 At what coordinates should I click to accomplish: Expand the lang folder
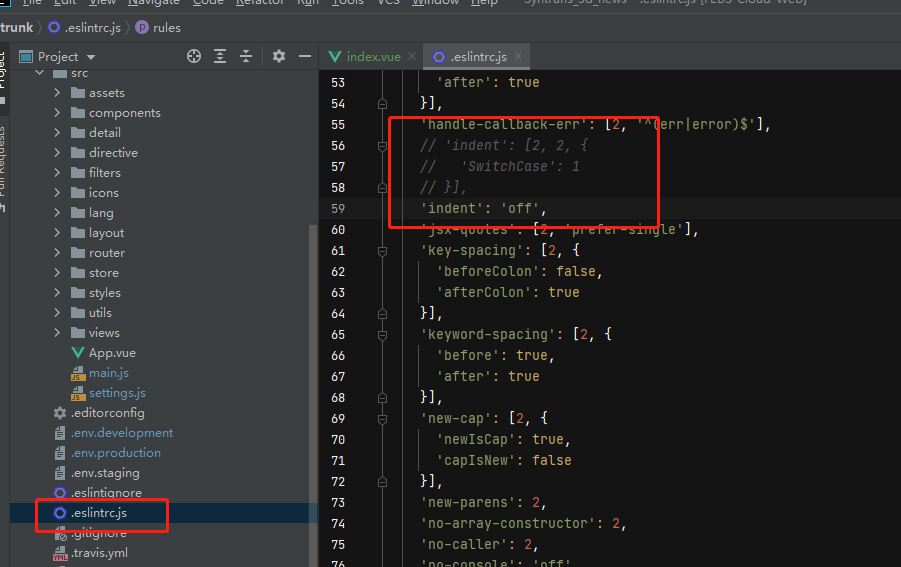click(x=57, y=213)
